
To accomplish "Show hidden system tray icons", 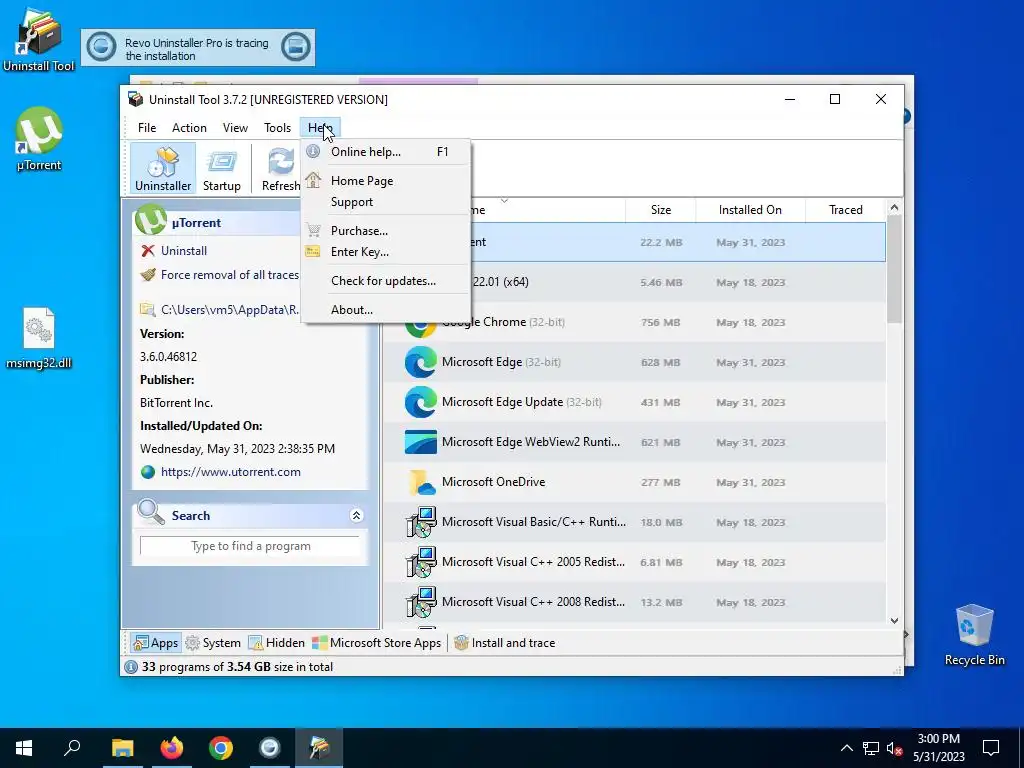I will click(x=846, y=748).
